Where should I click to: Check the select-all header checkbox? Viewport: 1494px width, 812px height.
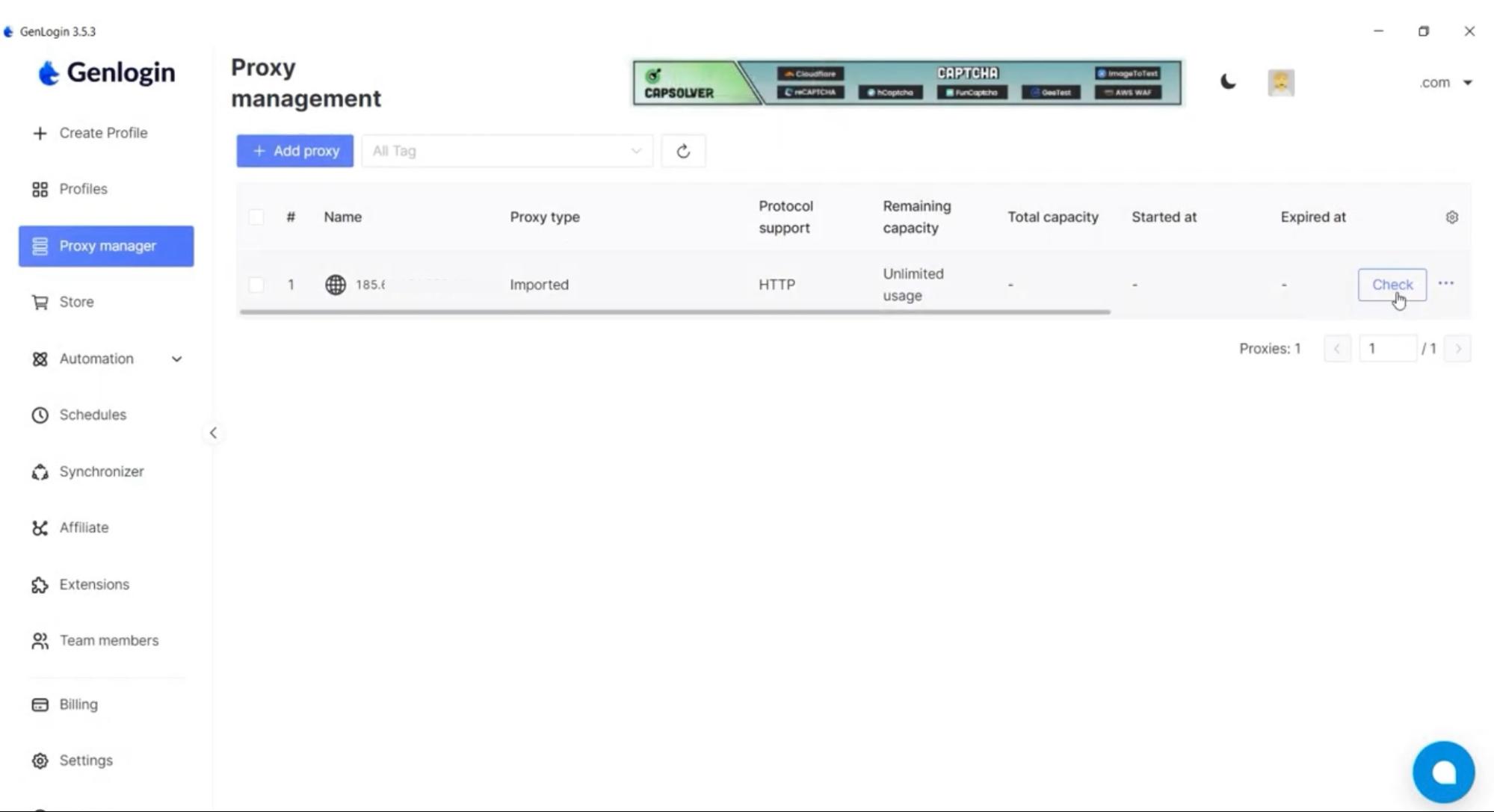pos(256,217)
